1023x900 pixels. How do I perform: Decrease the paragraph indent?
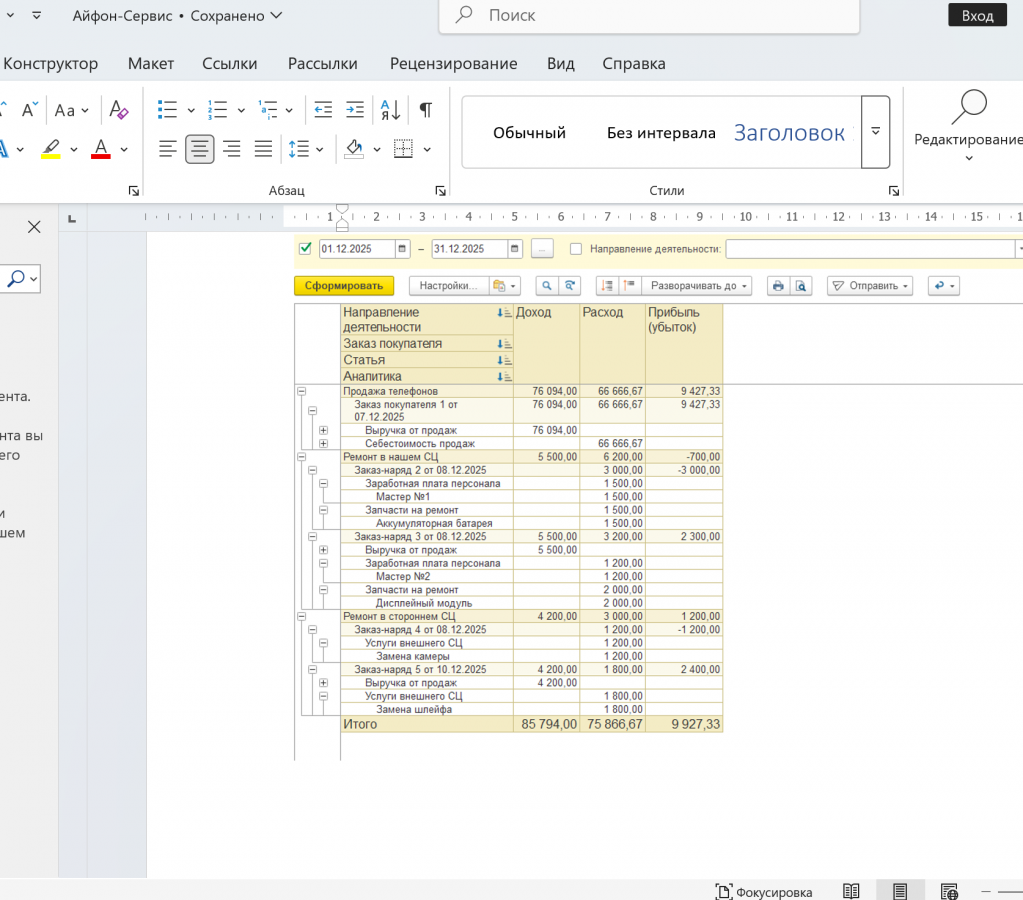click(x=322, y=110)
